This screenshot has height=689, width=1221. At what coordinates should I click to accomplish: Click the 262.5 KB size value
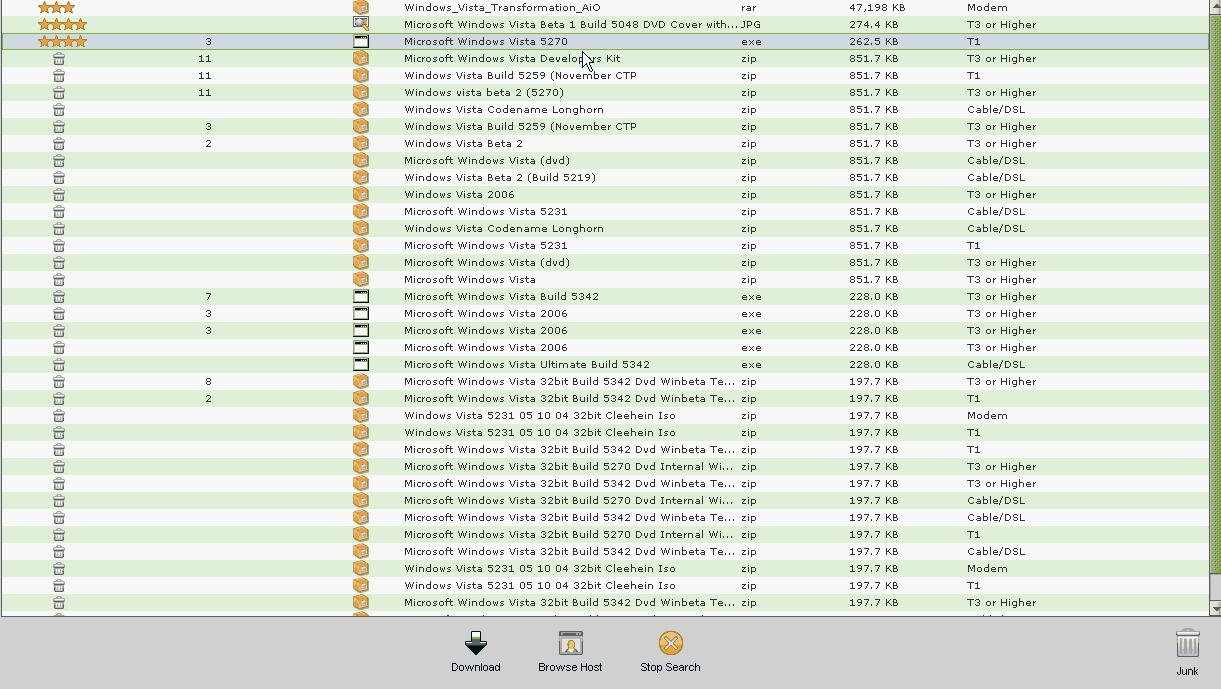coord(873,41)
